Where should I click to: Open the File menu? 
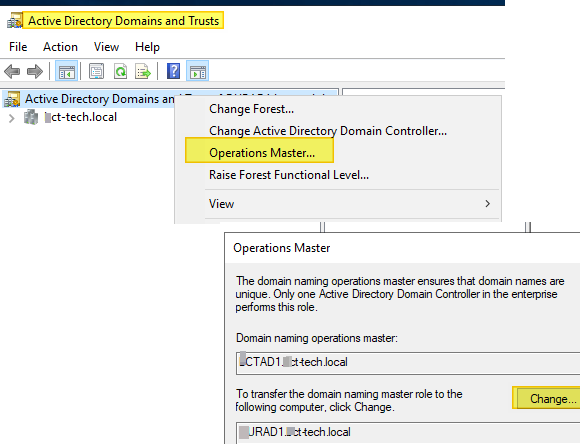(x=18, y=47)
